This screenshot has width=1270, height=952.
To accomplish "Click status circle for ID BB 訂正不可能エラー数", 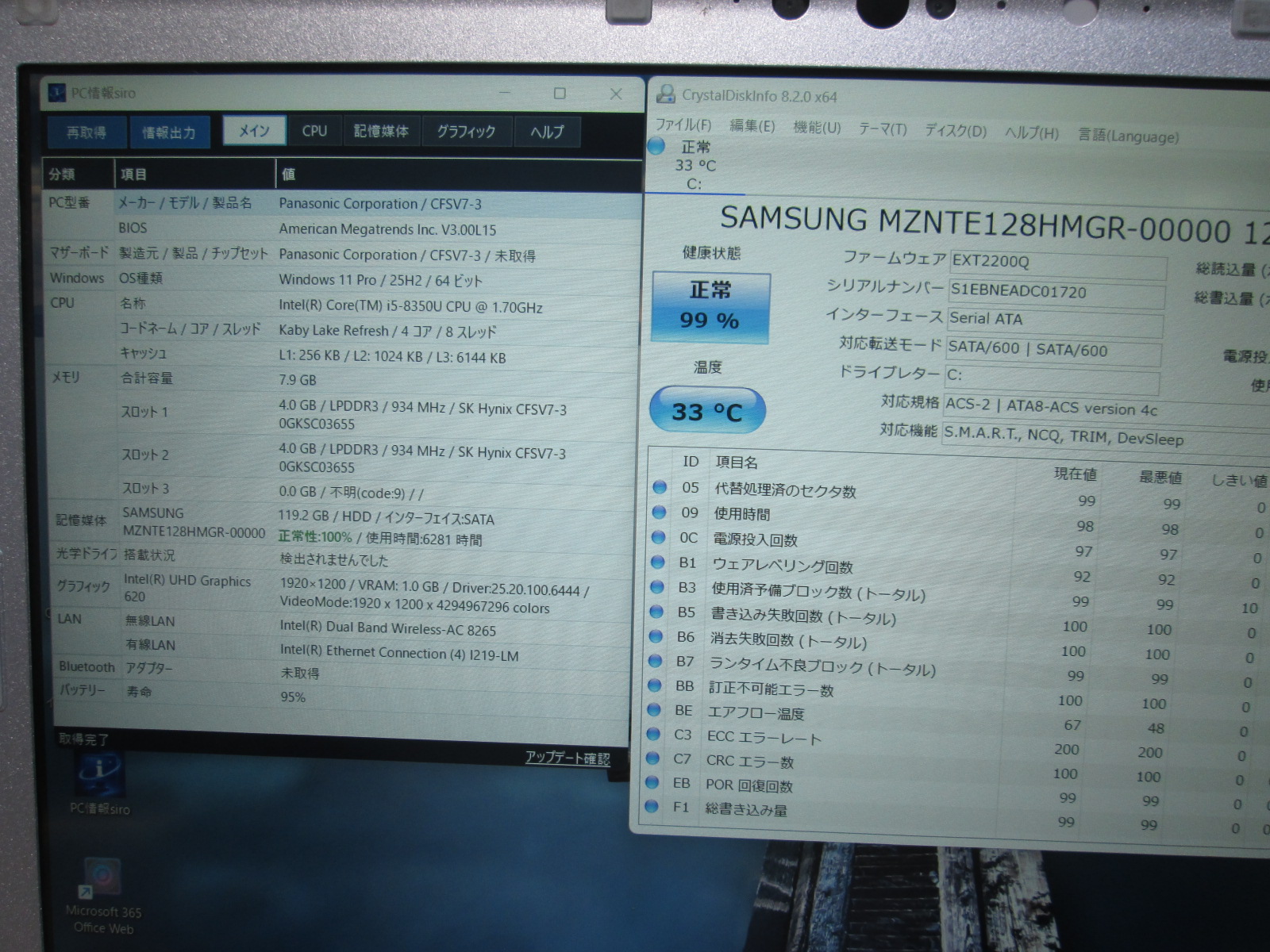I will 655,685.
